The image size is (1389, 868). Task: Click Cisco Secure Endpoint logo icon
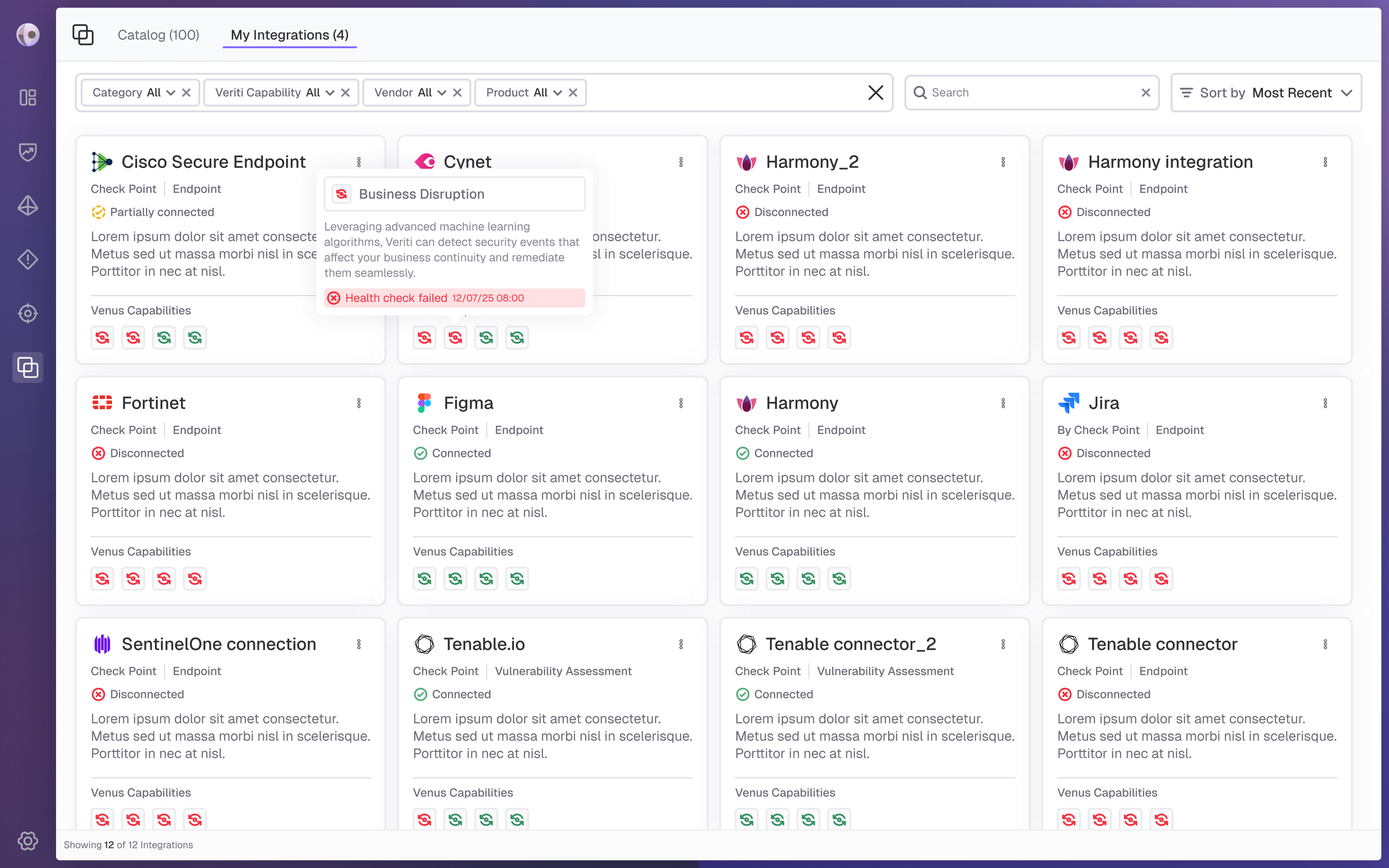click(102, 162)
